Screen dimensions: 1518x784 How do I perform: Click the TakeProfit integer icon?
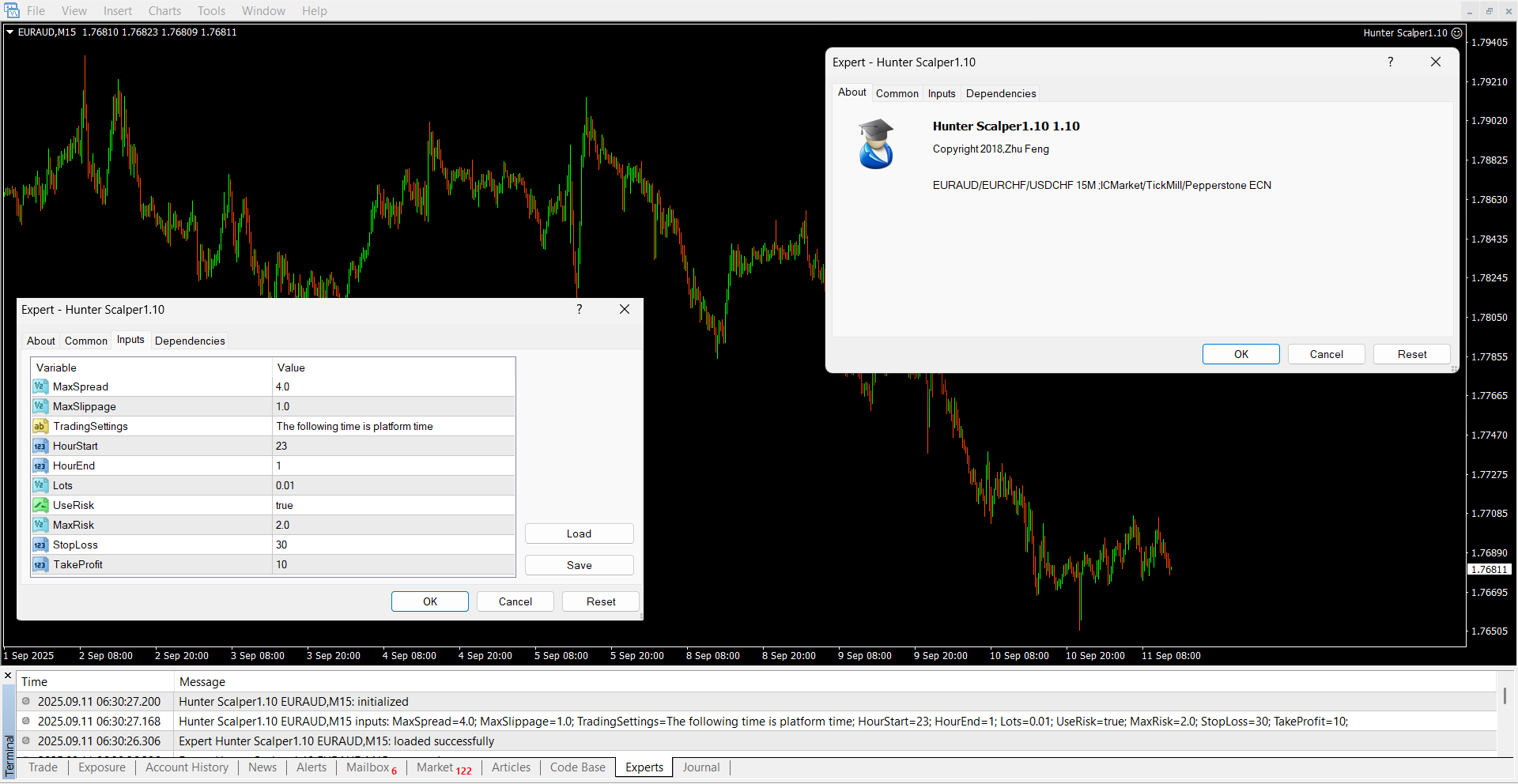point(40,564)
